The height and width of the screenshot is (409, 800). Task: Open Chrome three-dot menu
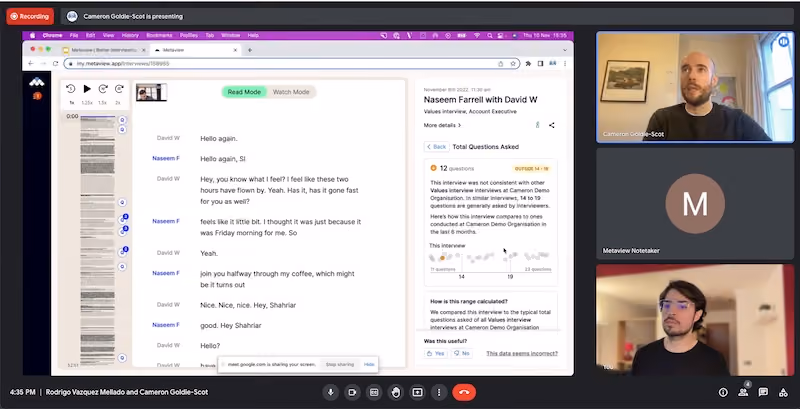click(565, 64)
